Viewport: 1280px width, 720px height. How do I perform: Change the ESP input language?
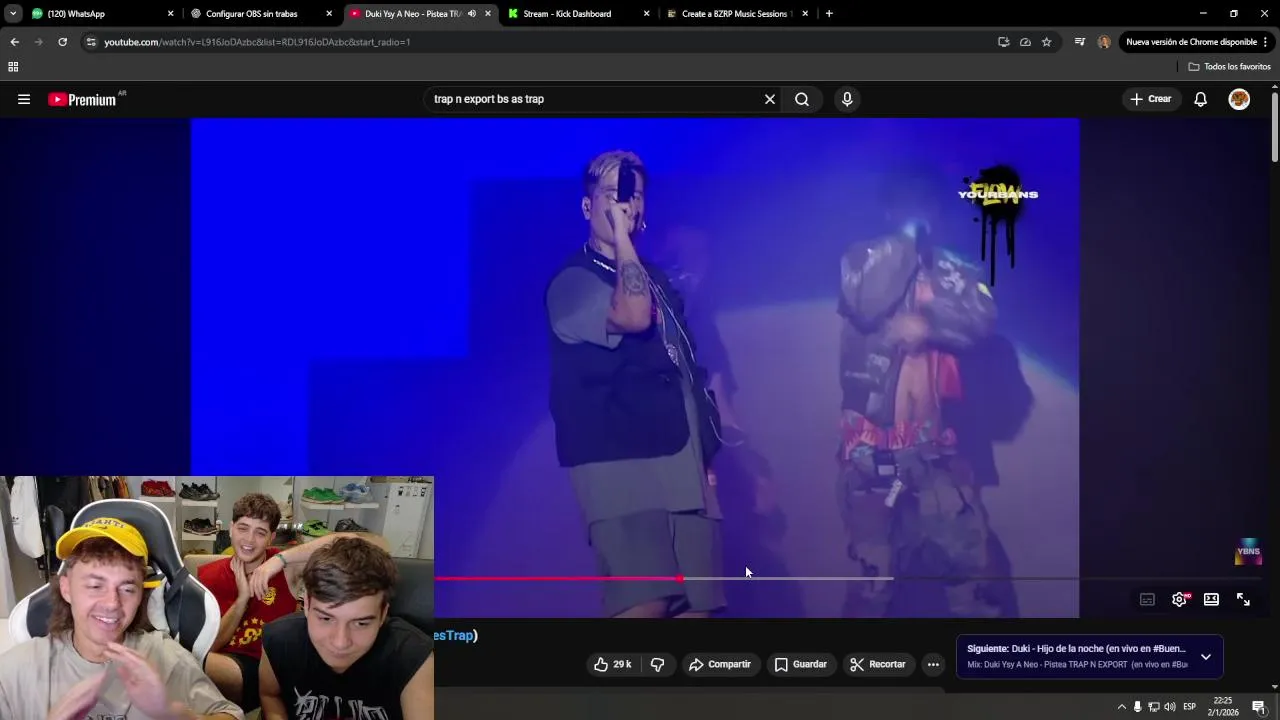point(1190,707)
